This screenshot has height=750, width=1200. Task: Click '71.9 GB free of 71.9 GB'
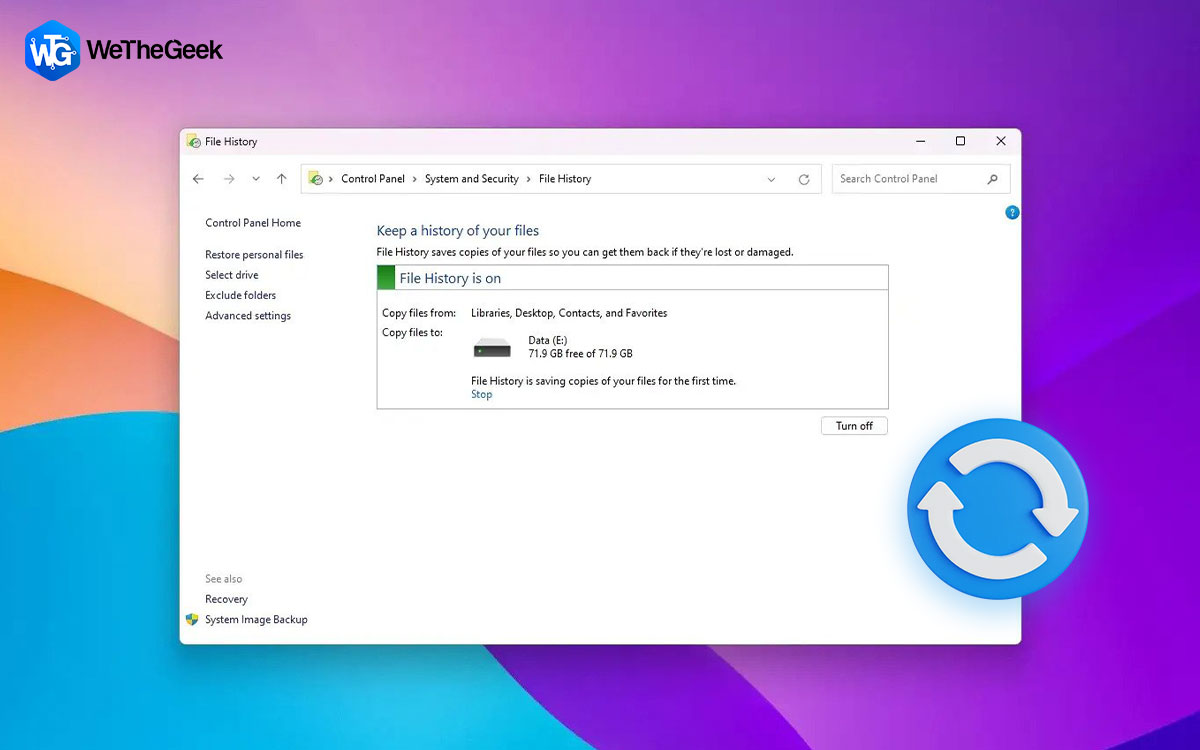[x=580, y=354]
